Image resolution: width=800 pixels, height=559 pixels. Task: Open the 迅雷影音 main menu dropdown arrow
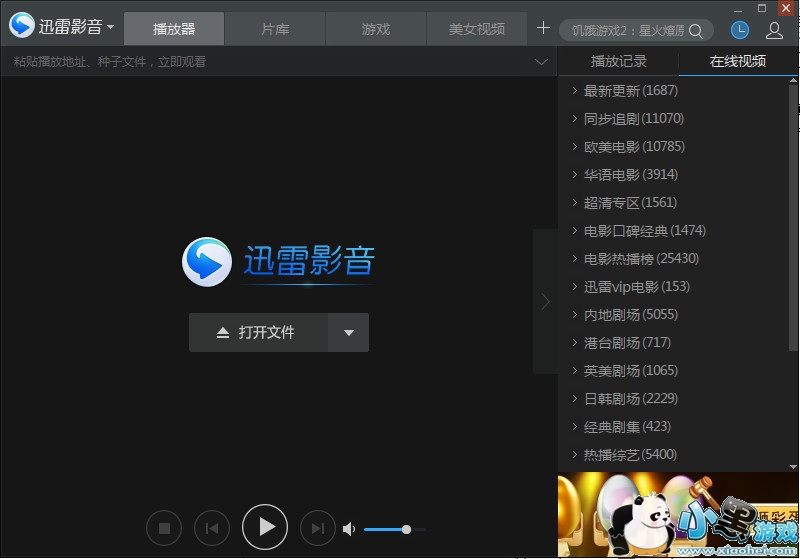[110, 26]
